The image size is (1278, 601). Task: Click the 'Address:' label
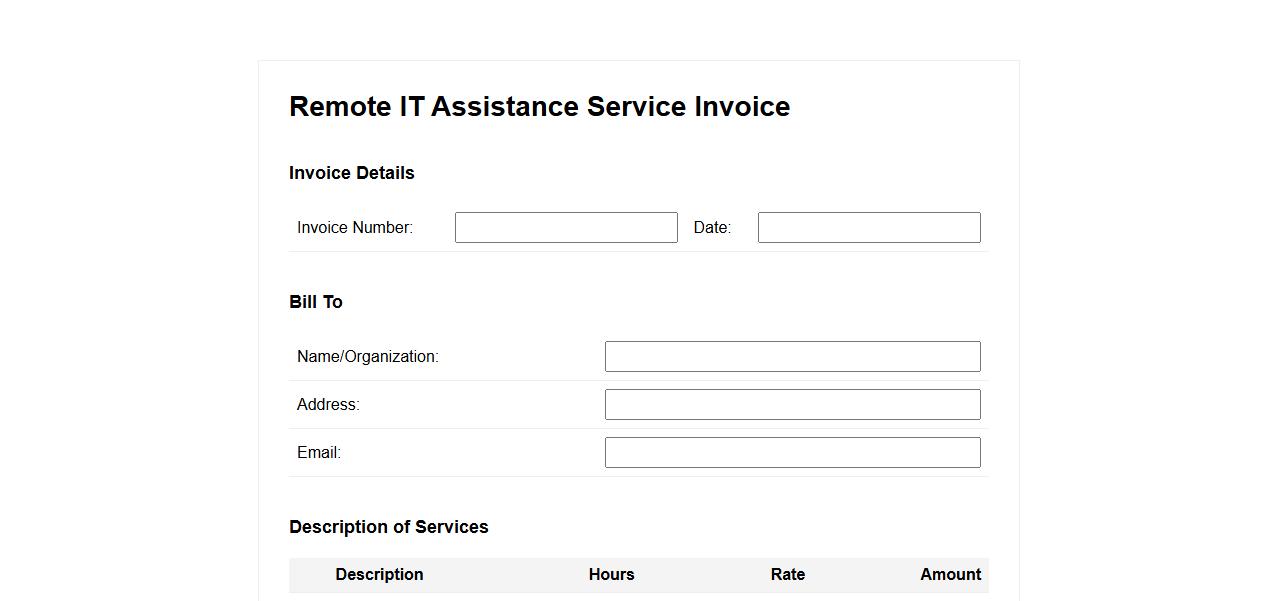click(328, 404)
